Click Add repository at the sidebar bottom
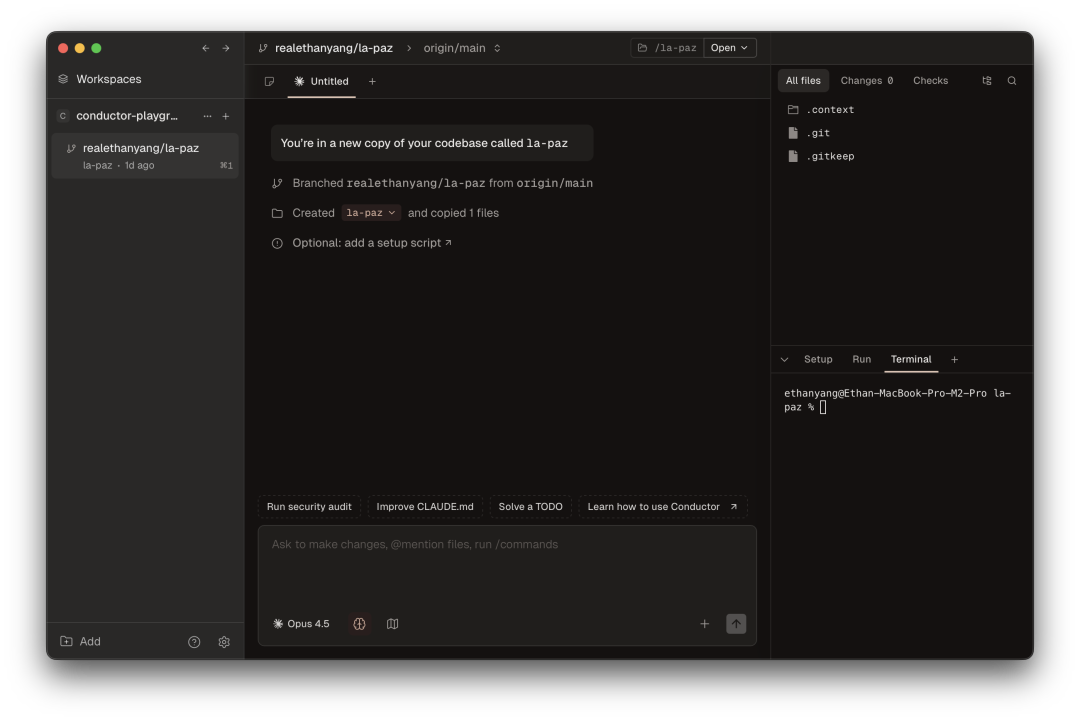The image size is (1080, 721). point(81,641)
